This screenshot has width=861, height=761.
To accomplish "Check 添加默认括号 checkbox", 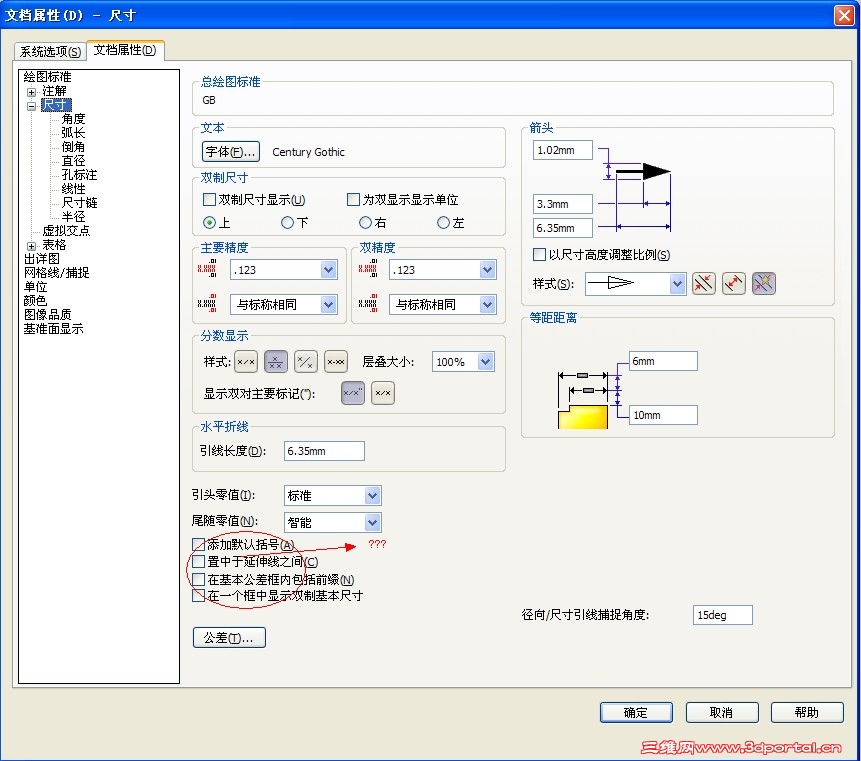I will 198,544.
